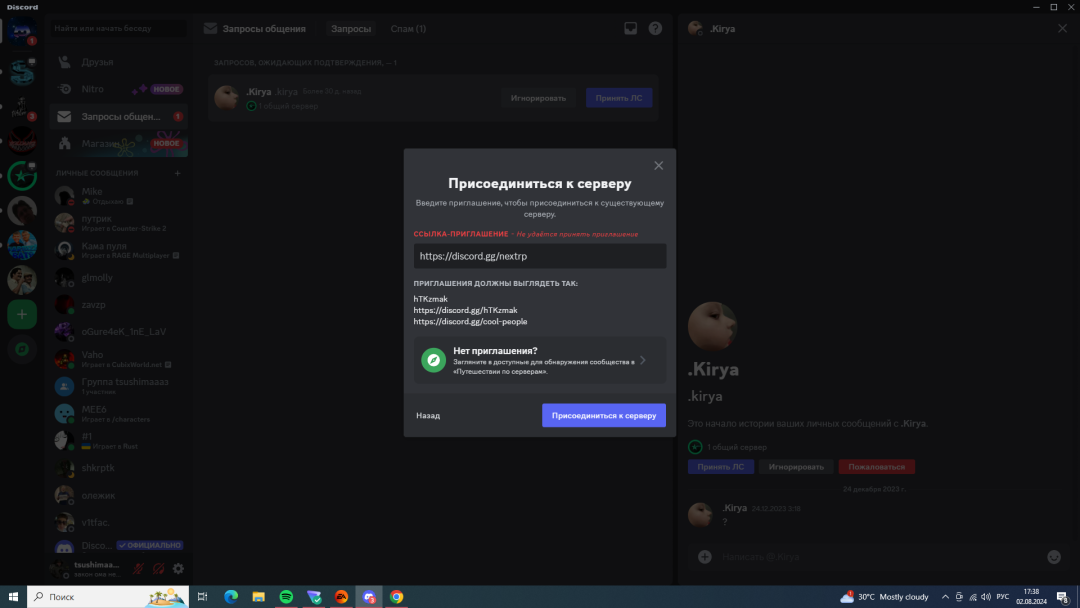Click the green compass icon in dialog
This screenshot has width=1080, height=608.
[x=433, y=360]
